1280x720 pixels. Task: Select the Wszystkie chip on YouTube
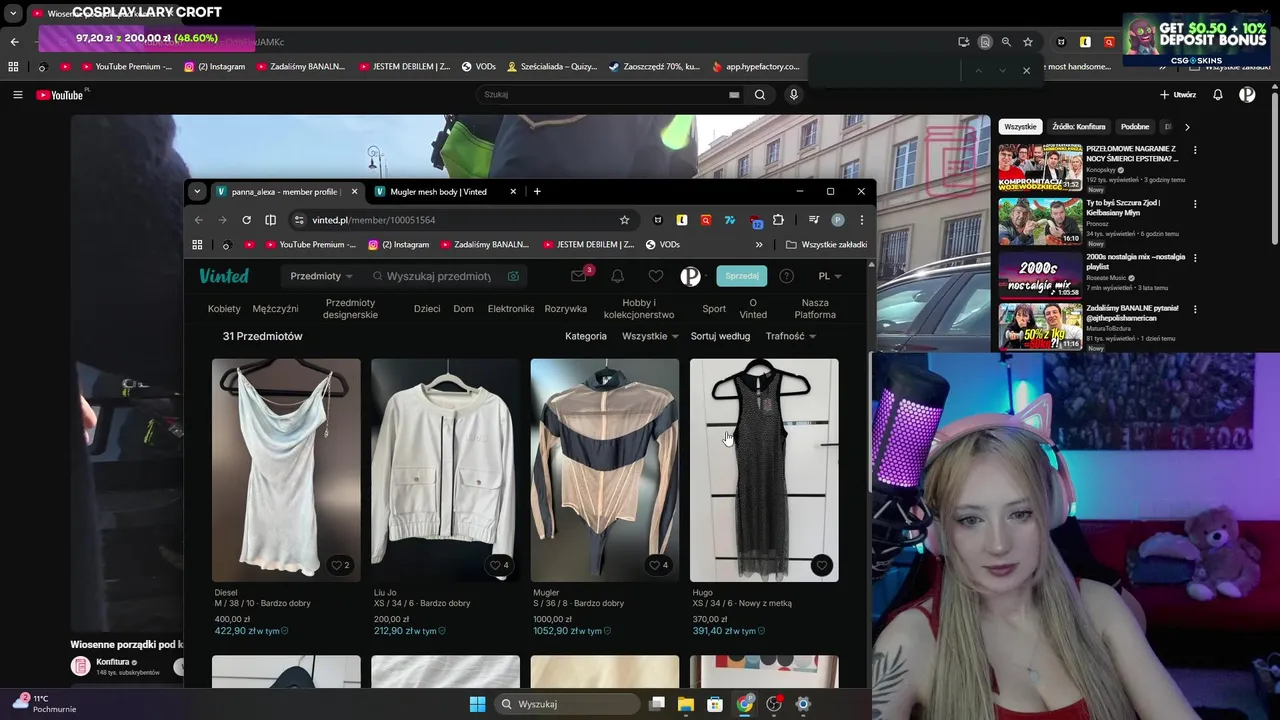(x=1020, y=127)
